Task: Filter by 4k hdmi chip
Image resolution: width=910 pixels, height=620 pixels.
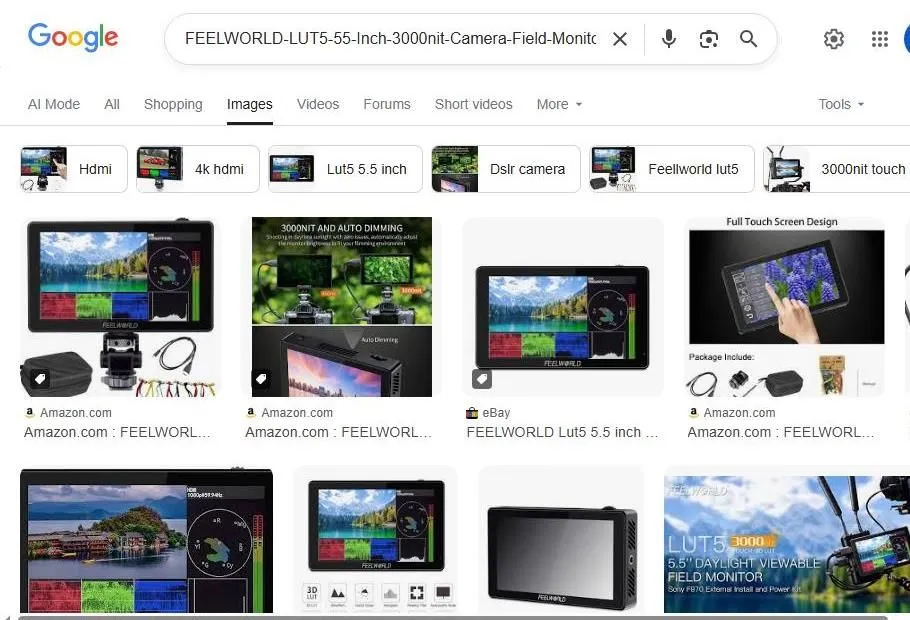Action: click(198, 169)
